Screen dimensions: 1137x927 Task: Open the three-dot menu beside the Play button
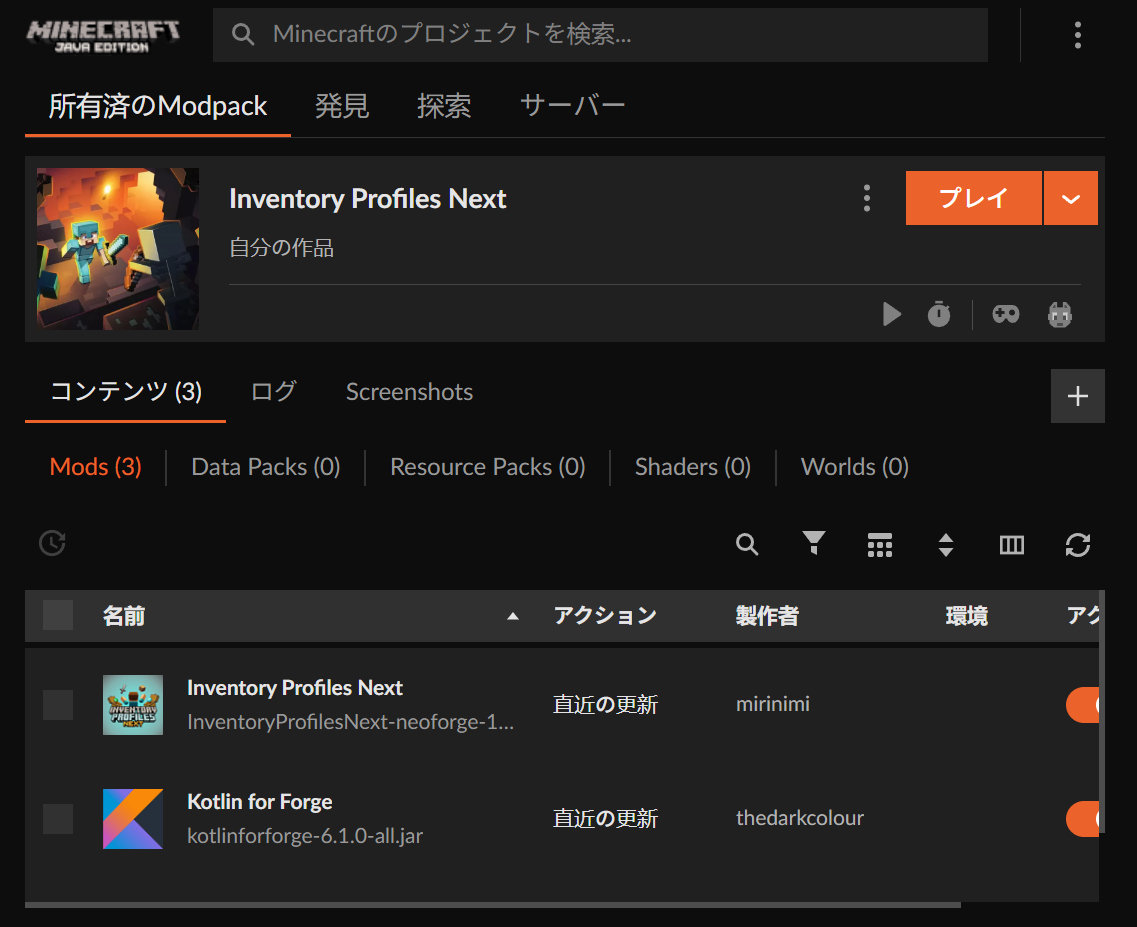[x=866, y=198]
